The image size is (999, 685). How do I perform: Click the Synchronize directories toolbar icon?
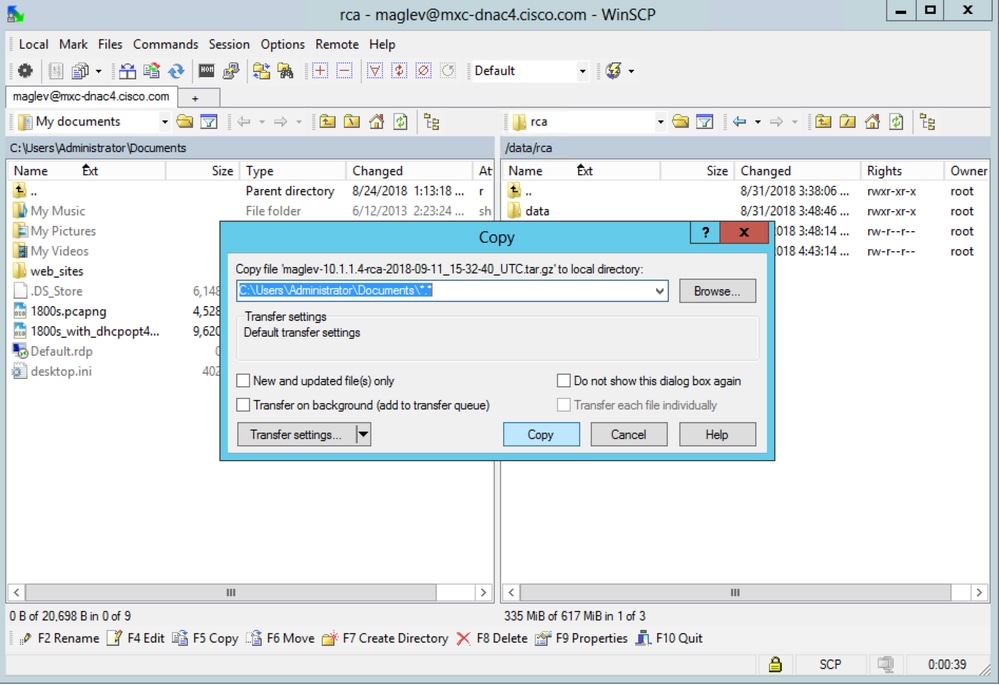point(152,71)
